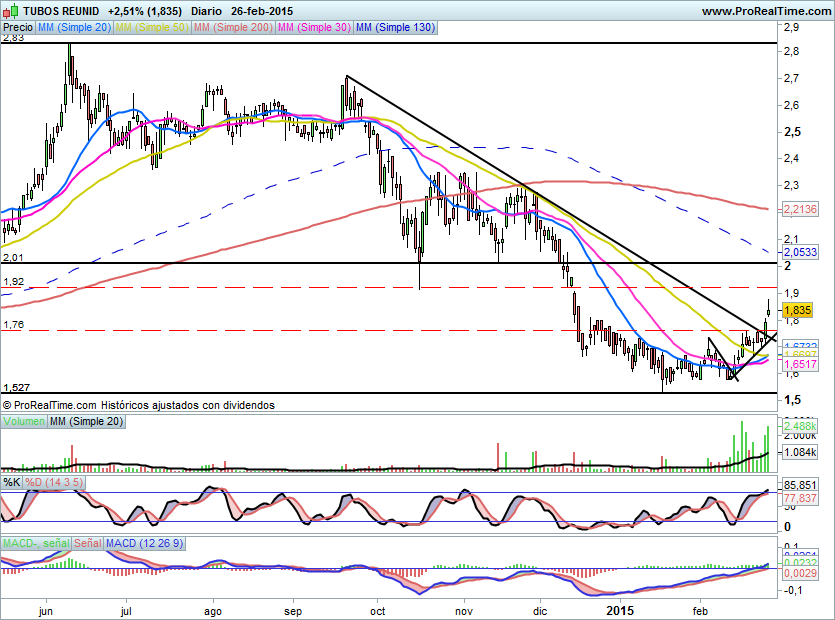835x620 pixels.
Task: Select the Precio label tab
Action: click(x=17, y=28)
